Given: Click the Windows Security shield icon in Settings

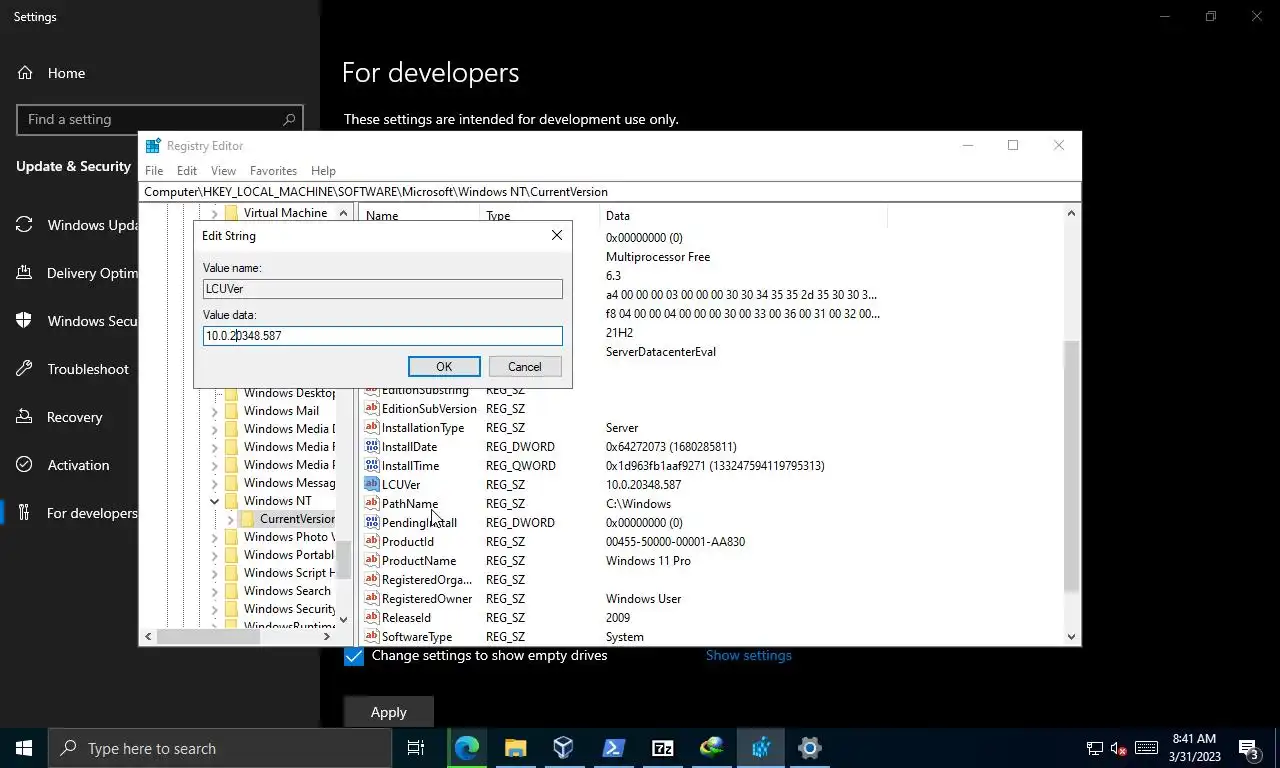Looking at the screenshot, I should click(25, 321).
